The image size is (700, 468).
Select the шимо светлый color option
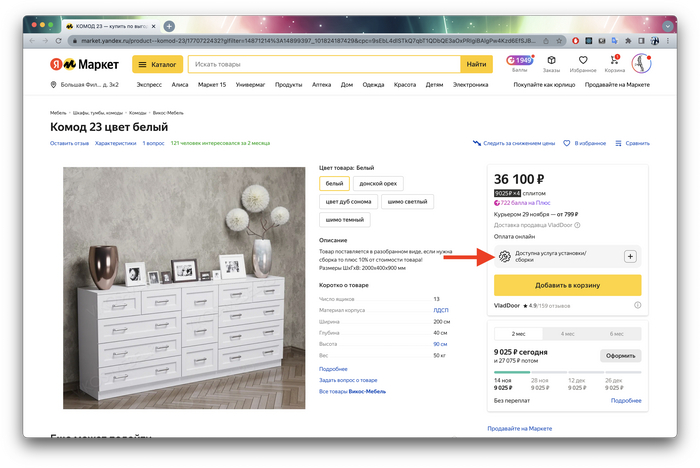(x=407, y=202)
